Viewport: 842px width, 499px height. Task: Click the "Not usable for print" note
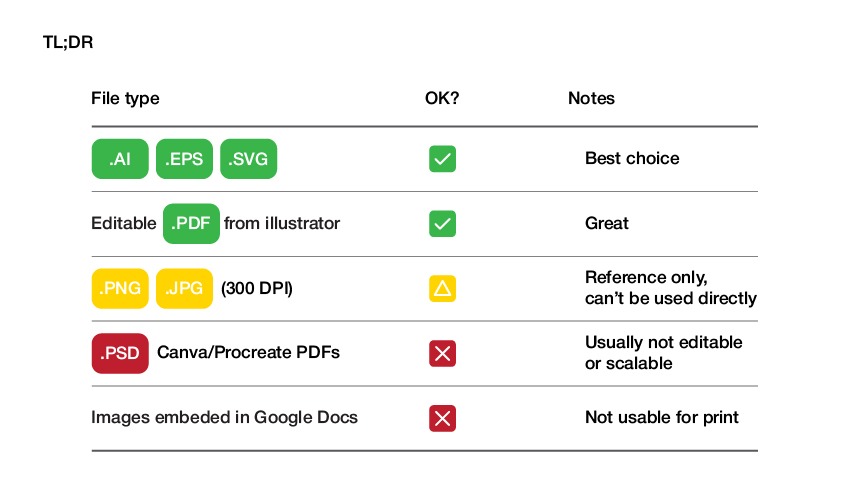point(662,418)
